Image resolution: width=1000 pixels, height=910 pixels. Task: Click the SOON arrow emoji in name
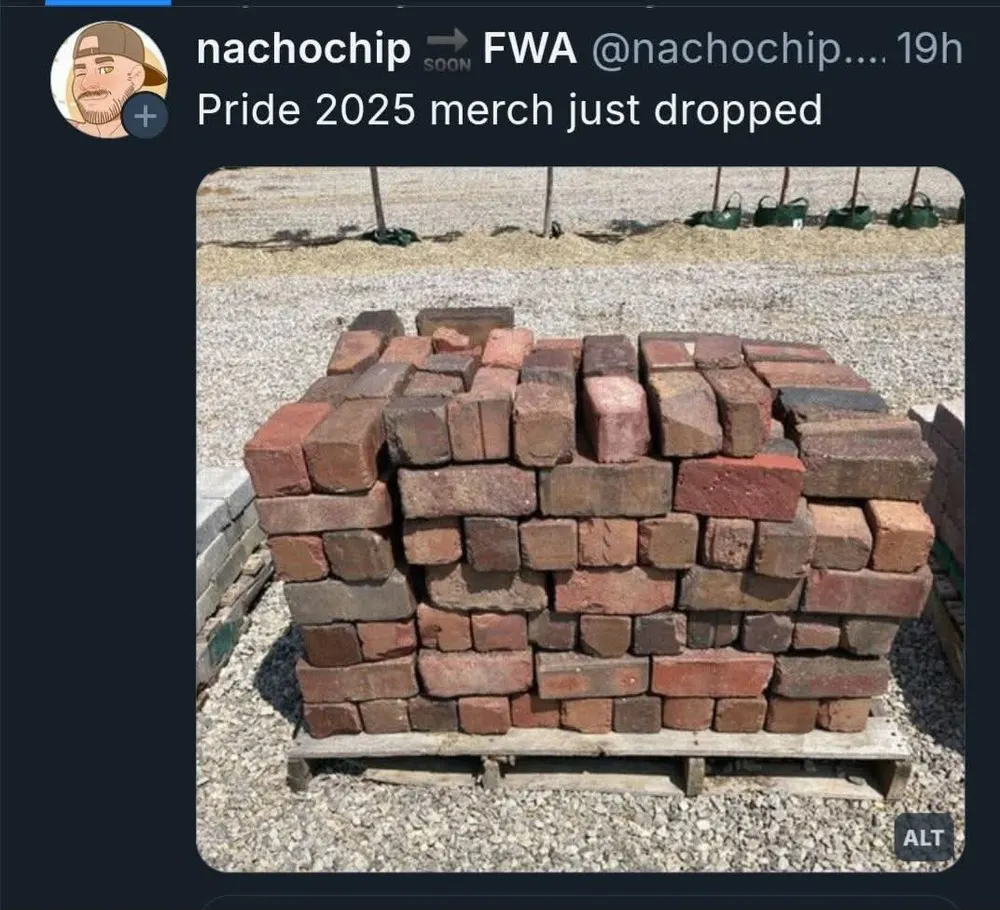[x=447, y=52]
